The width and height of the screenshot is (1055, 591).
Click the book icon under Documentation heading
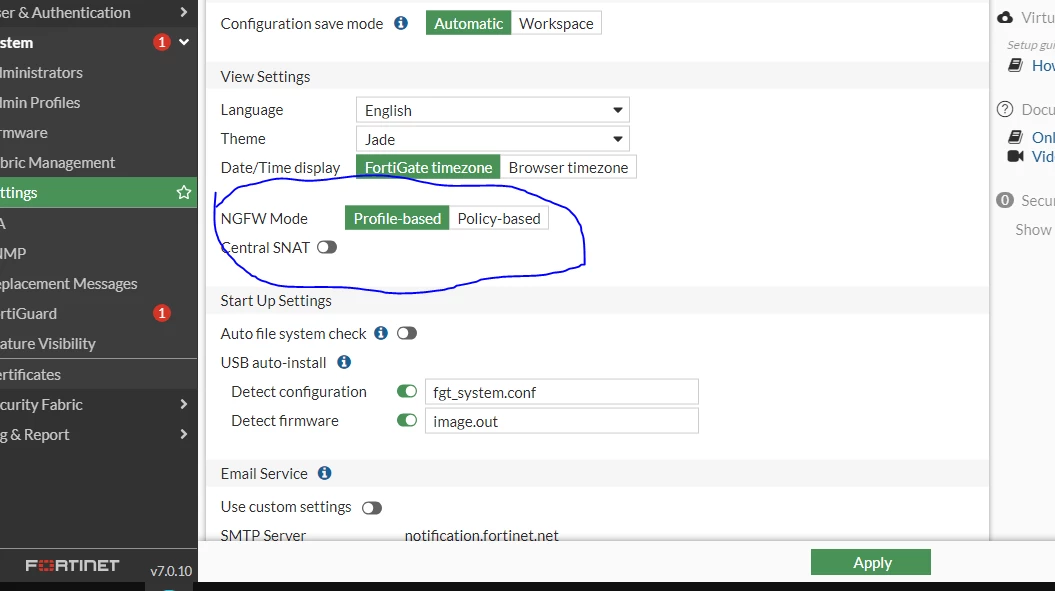point(1015,137)
